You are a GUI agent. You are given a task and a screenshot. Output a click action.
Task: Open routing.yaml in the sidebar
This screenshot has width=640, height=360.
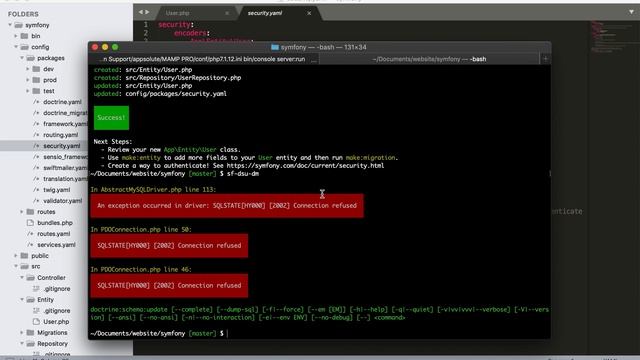tap(60, 135)
